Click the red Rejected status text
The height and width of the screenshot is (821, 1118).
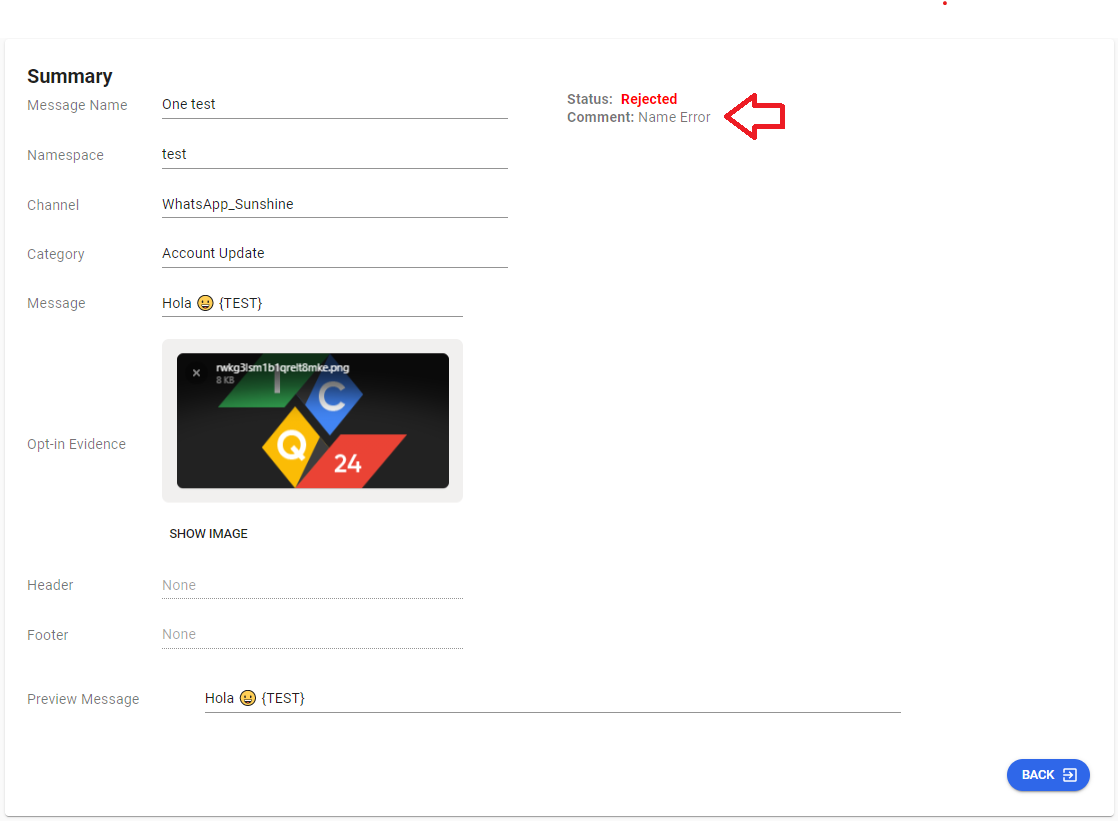[x=649, y=99]
